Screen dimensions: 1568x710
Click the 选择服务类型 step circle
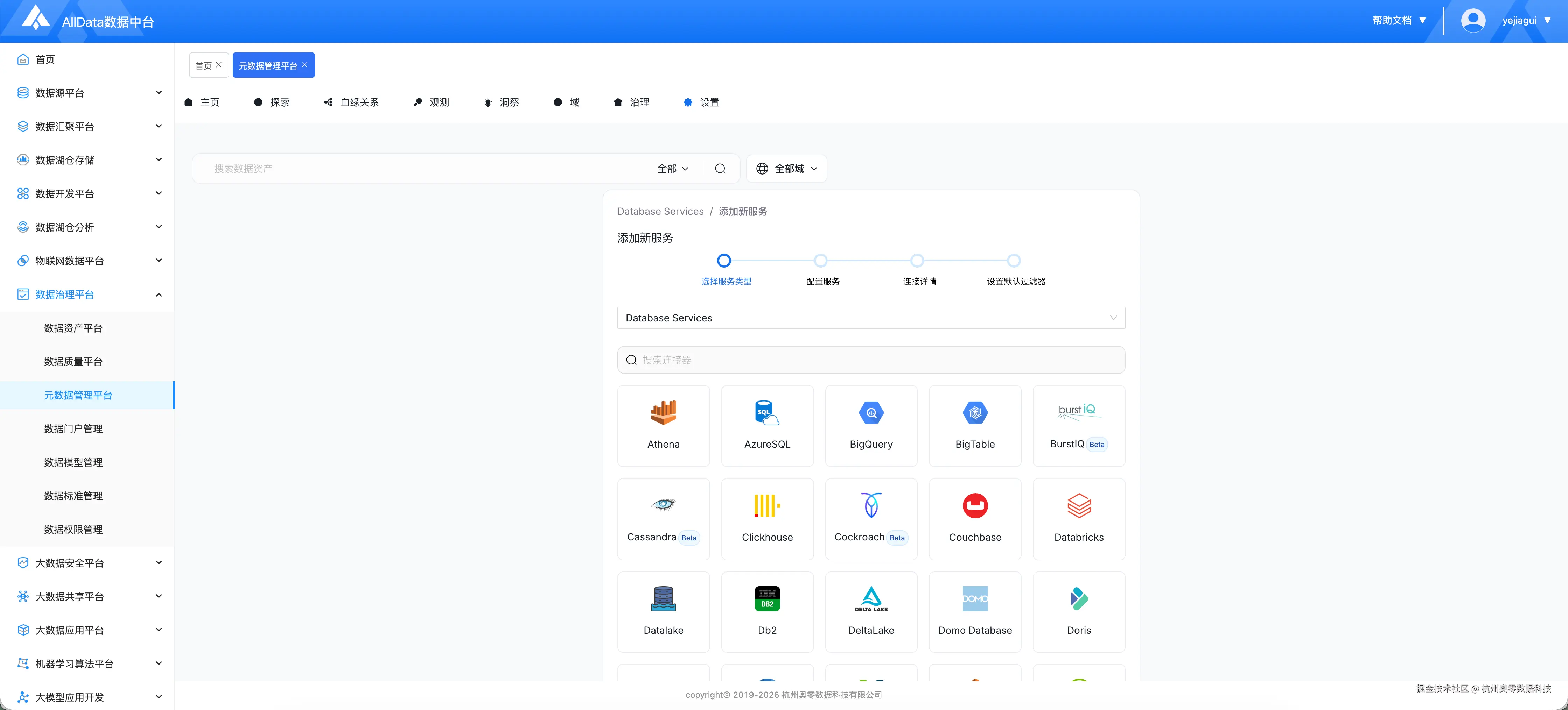click(723, 261)
